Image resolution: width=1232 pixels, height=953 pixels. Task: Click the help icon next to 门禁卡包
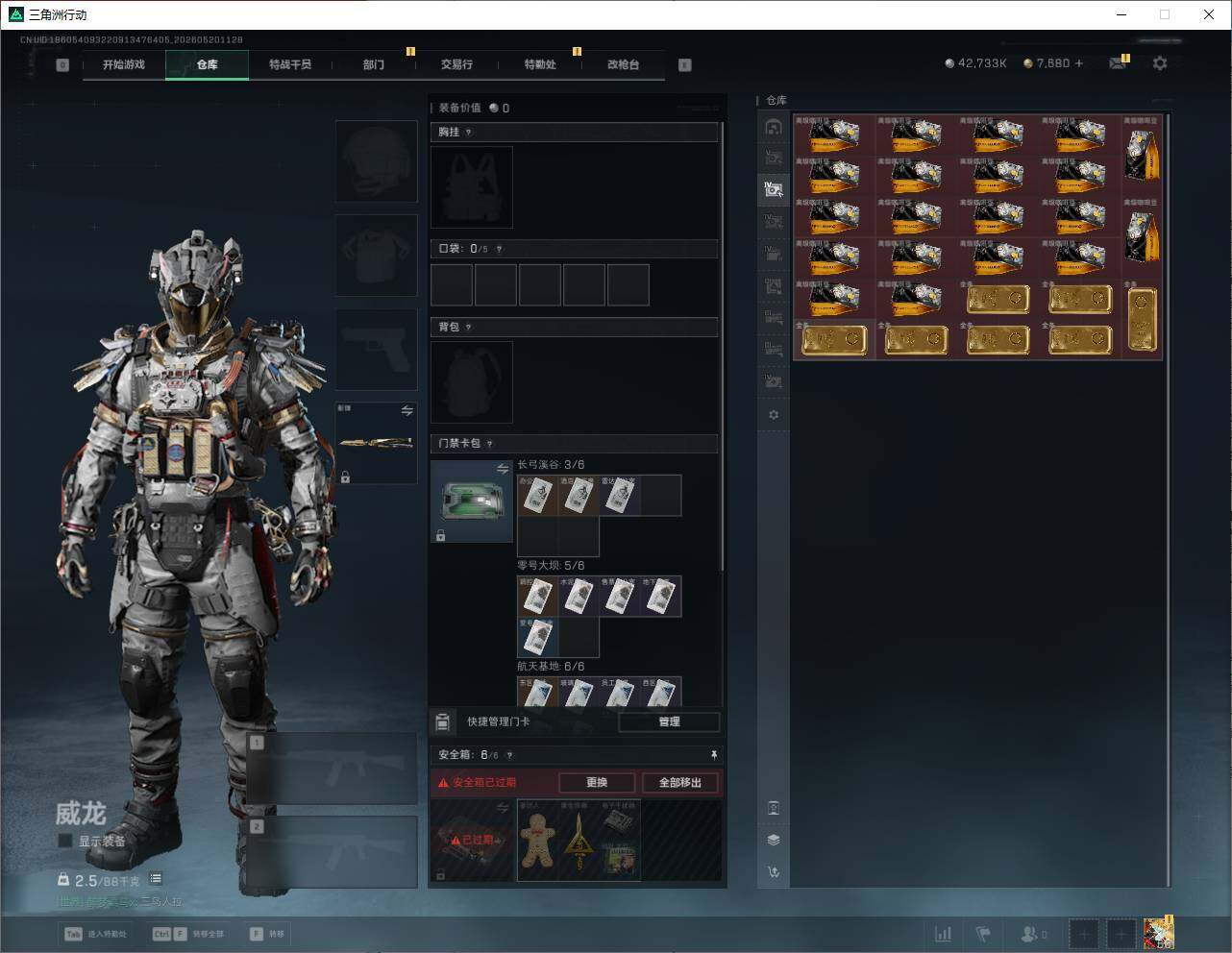click(x=490, y=444)
